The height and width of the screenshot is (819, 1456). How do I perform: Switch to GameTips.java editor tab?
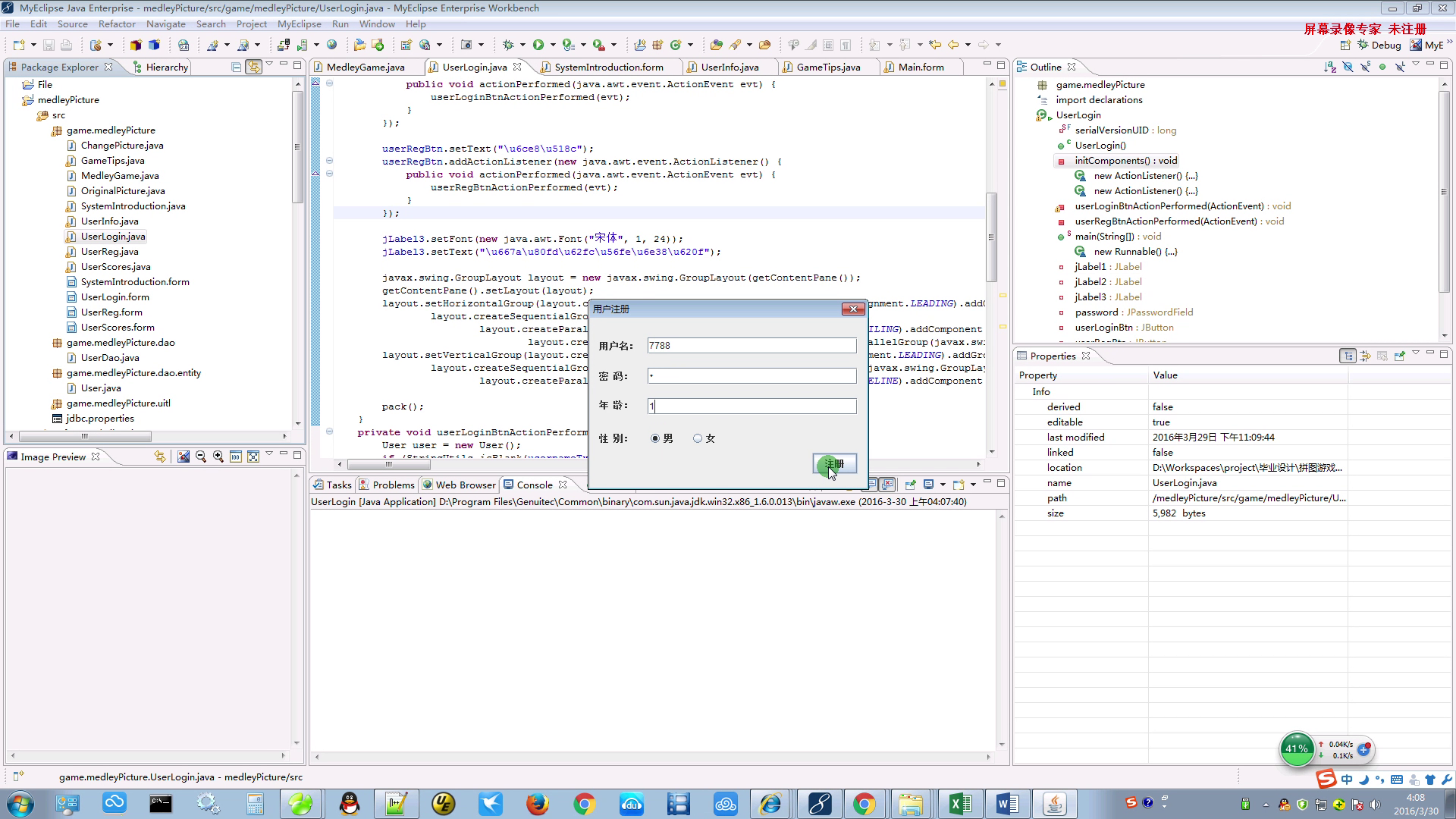click(828, 67)
